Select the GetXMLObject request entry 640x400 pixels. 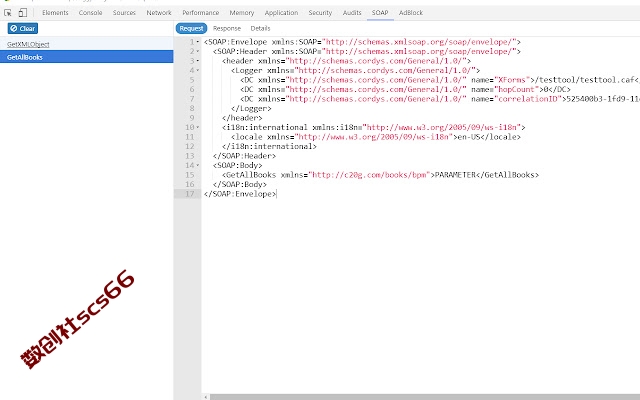point(87,44)
